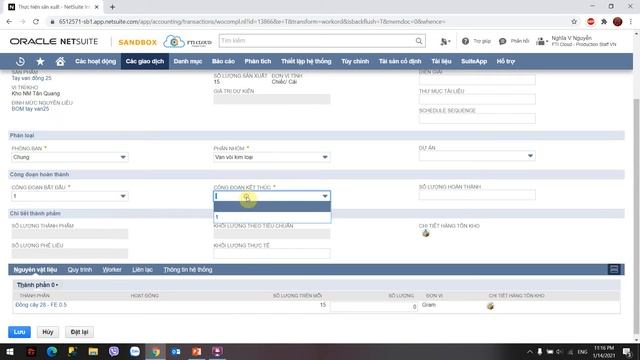
Task: Go to the Home dashboard icon
Action: 60,61
